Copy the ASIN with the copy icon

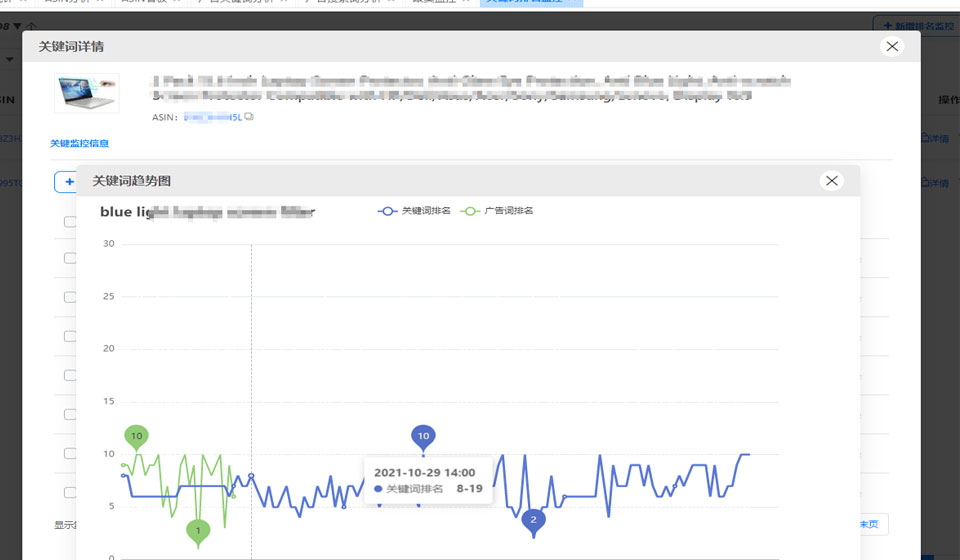click(x=249, y=117)
